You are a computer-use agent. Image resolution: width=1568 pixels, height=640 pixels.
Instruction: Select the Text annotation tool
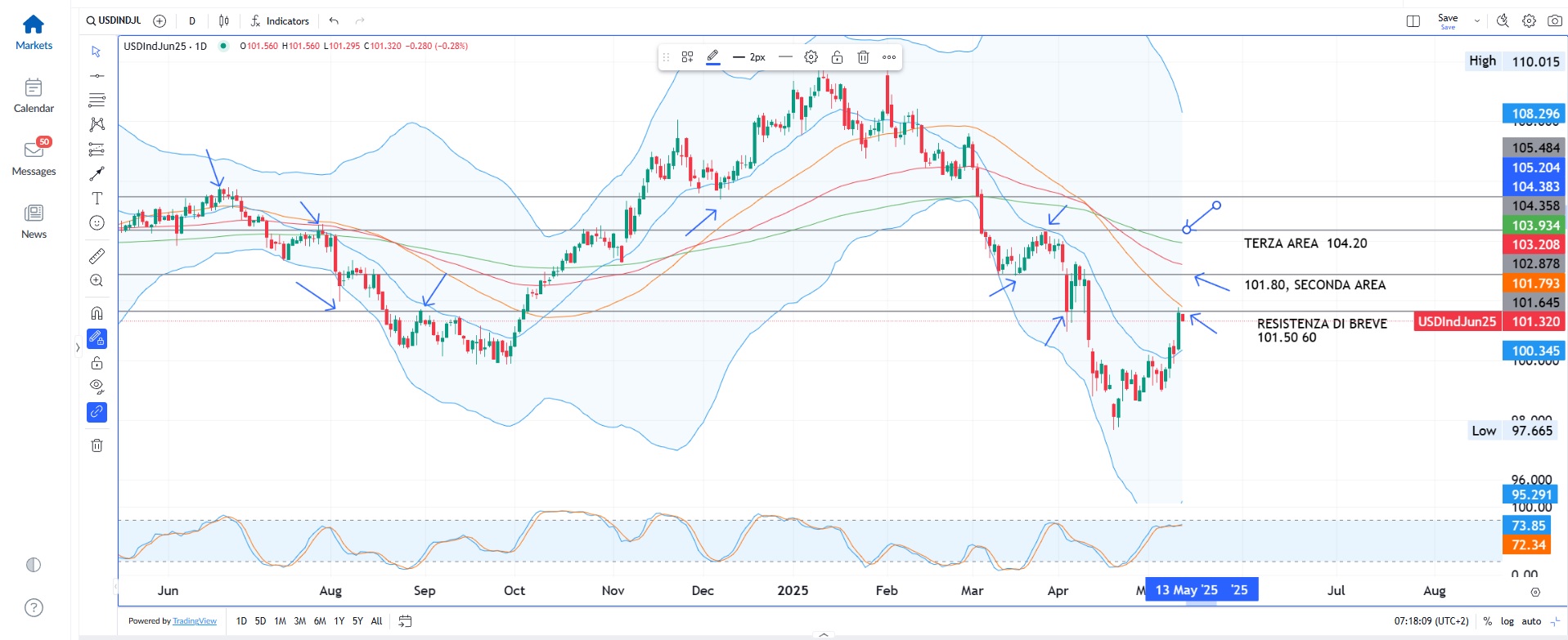97,199
